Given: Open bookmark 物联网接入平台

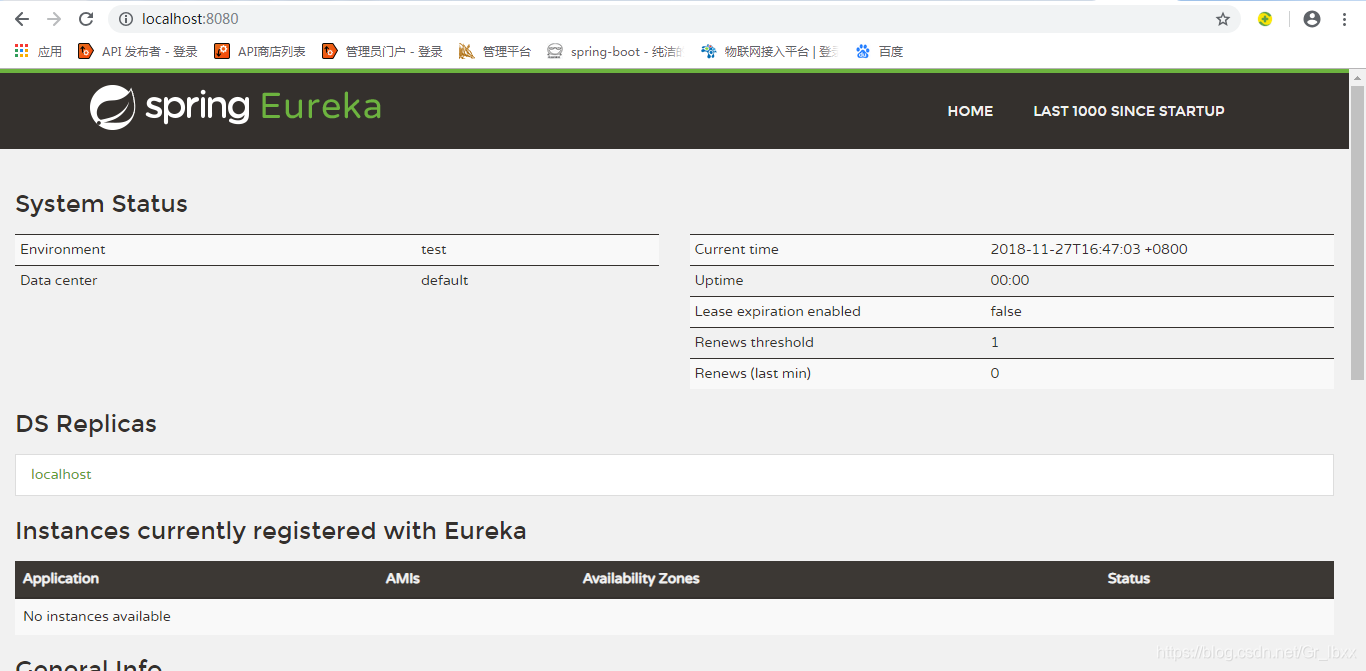Looking at the screenshot, I should tap(769, 51).
